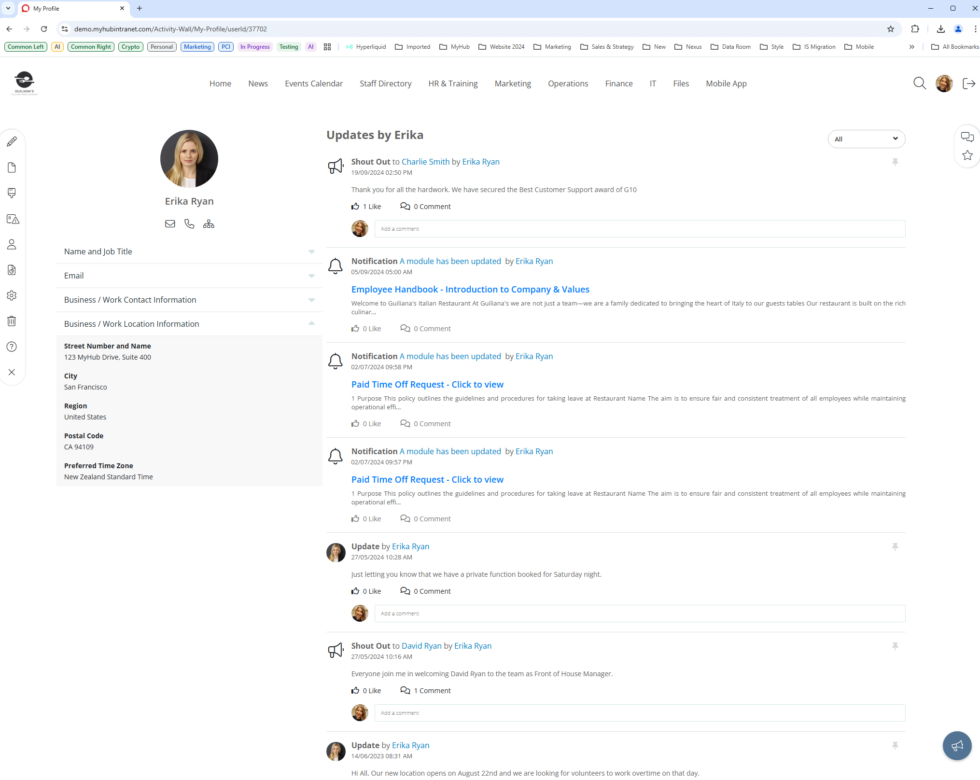Open the Paid Time Off Request link
980x780 pixels.
(427, 384)
